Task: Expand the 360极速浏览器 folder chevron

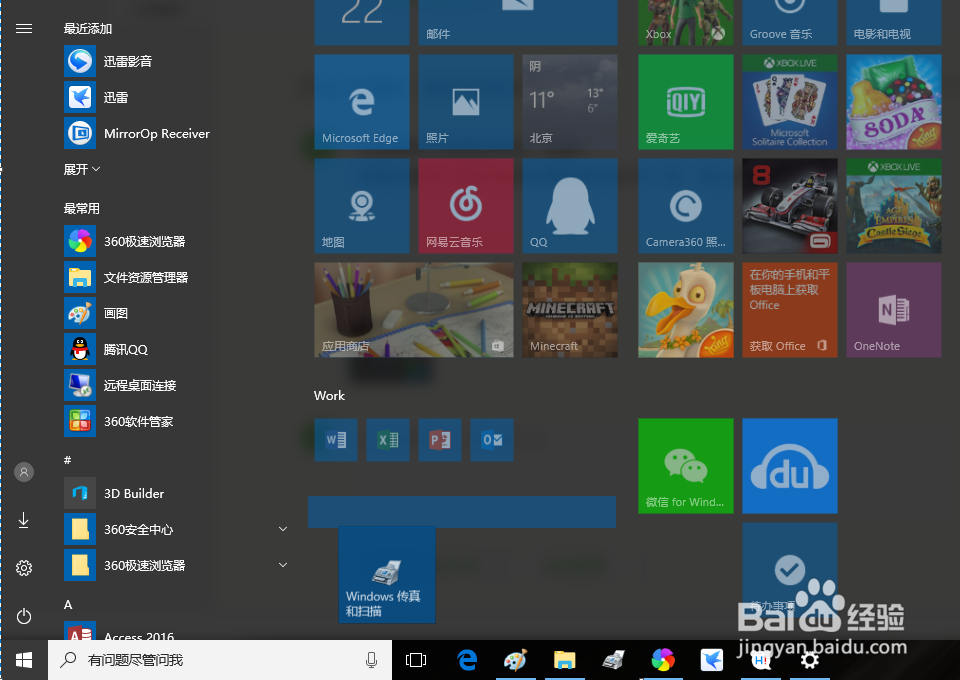Action: 283,565
